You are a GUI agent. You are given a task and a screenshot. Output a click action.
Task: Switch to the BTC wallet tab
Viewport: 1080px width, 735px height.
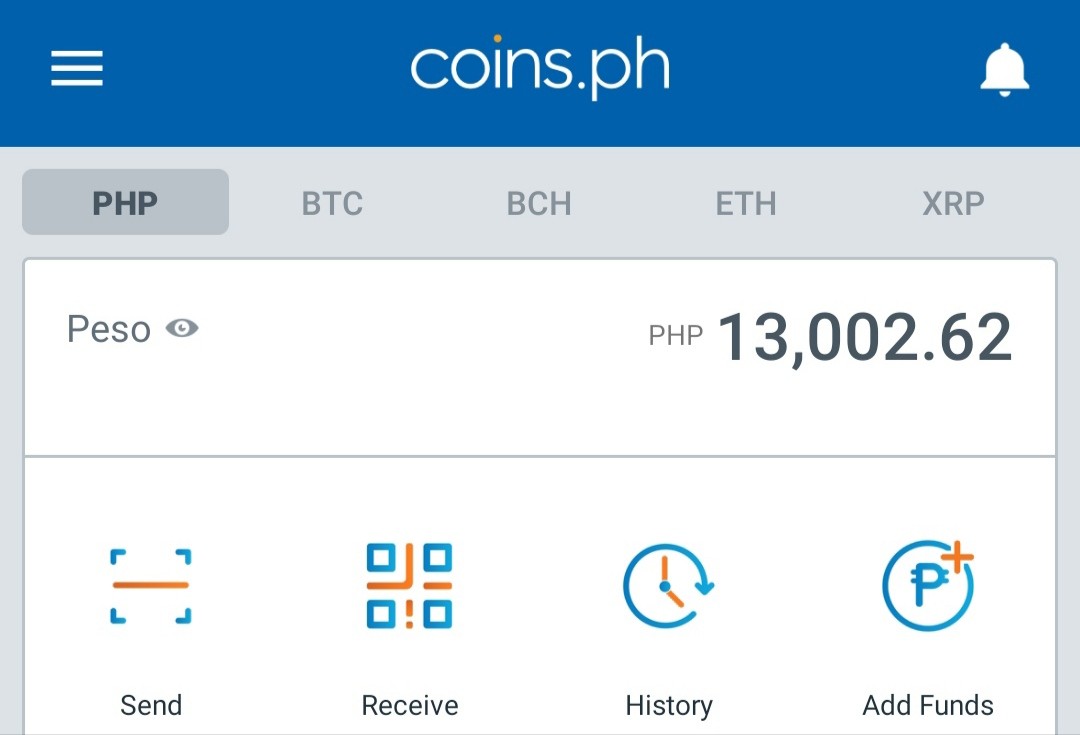click(332, 203)
